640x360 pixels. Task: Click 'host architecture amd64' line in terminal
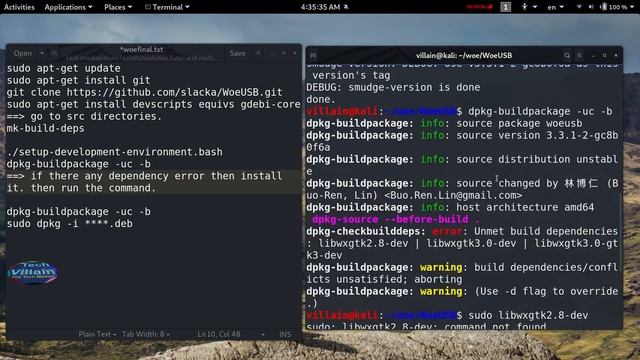(450, 207)
